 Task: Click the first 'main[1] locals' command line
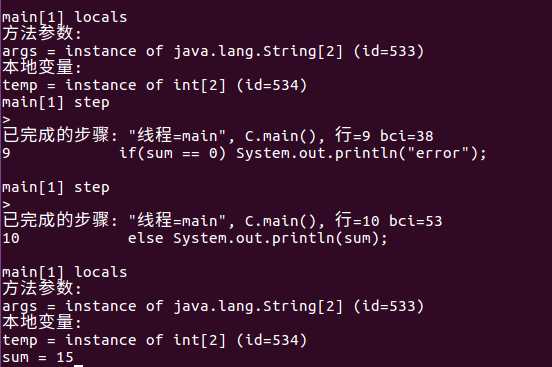click(x=64, y=17)
